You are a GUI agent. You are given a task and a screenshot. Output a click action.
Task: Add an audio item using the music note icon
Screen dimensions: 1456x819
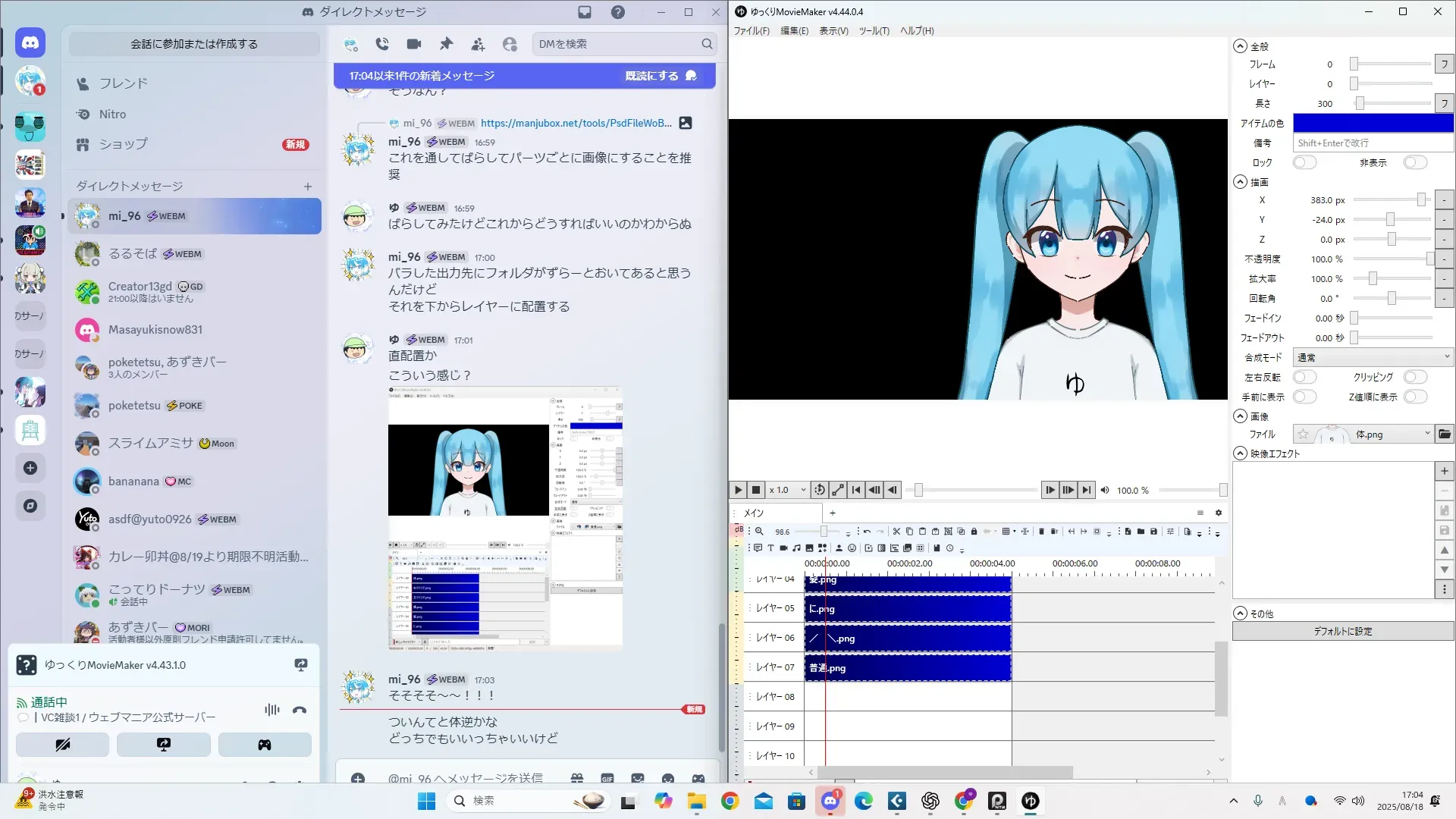(x=796, y=548)
